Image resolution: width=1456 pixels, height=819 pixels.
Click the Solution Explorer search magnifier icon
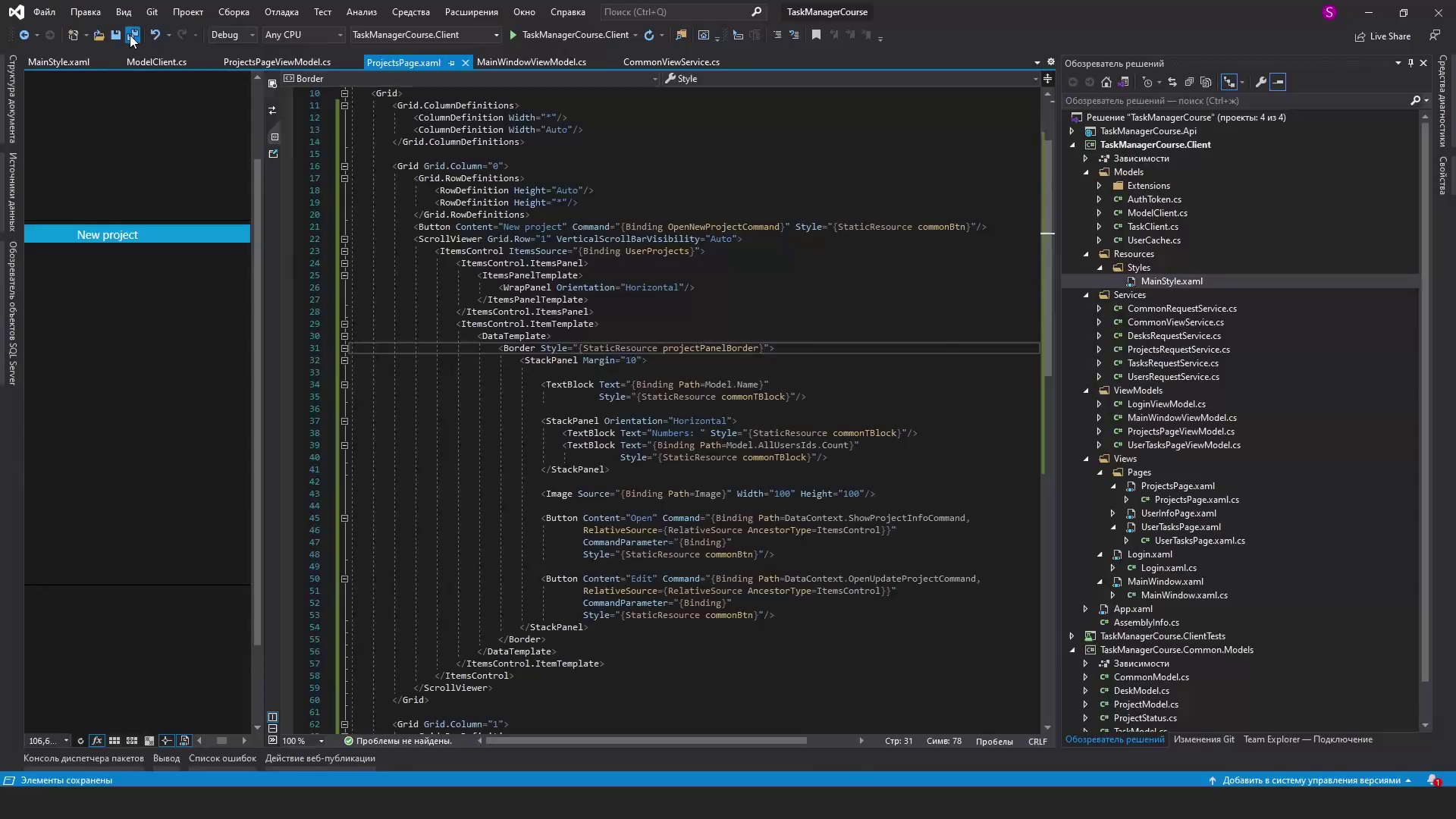tap(1415, 100)
